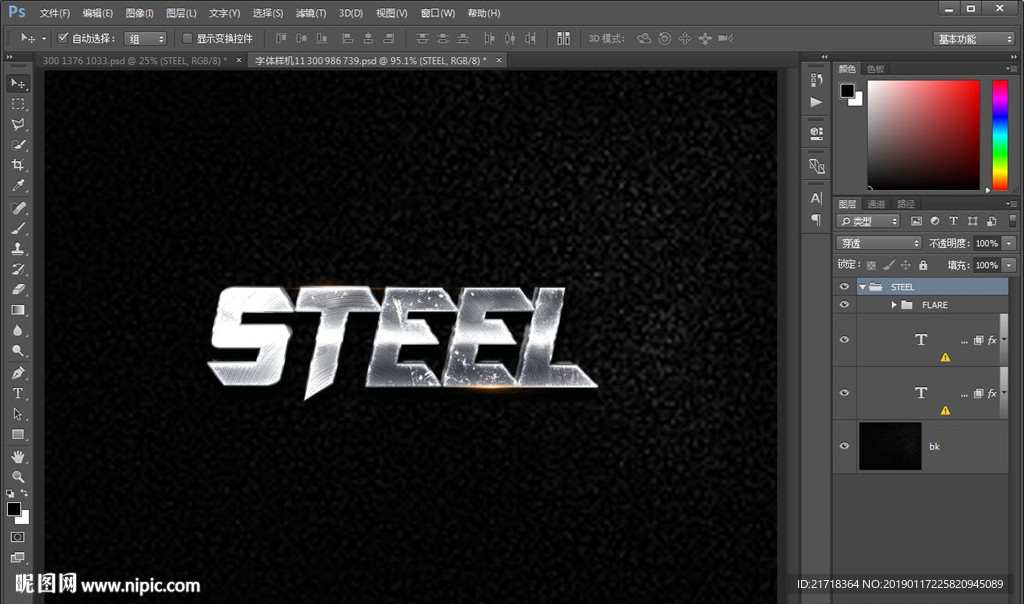Open the Paragraph panel icon
The height and width of the screenshot is (604, 1024).
pos(816,219)
